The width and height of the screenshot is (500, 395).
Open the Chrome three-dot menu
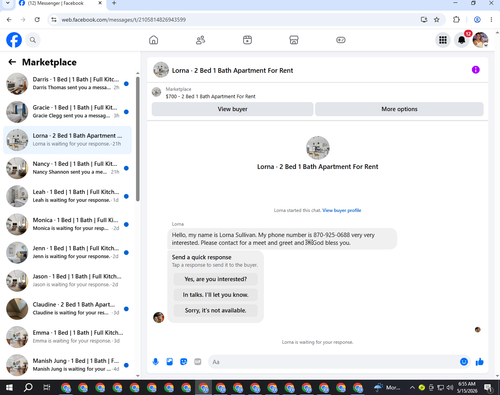[491, 20]
